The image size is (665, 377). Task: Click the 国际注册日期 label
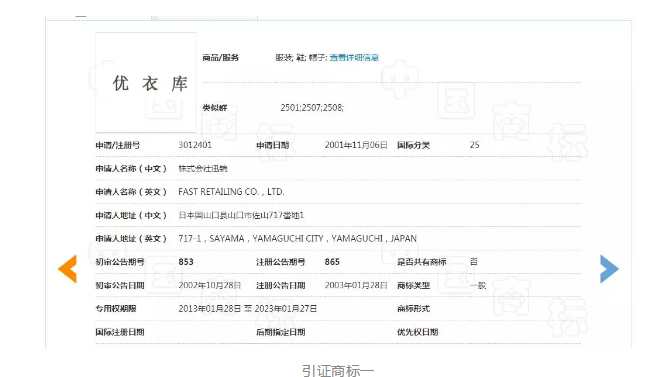click(x=120, y=332)
